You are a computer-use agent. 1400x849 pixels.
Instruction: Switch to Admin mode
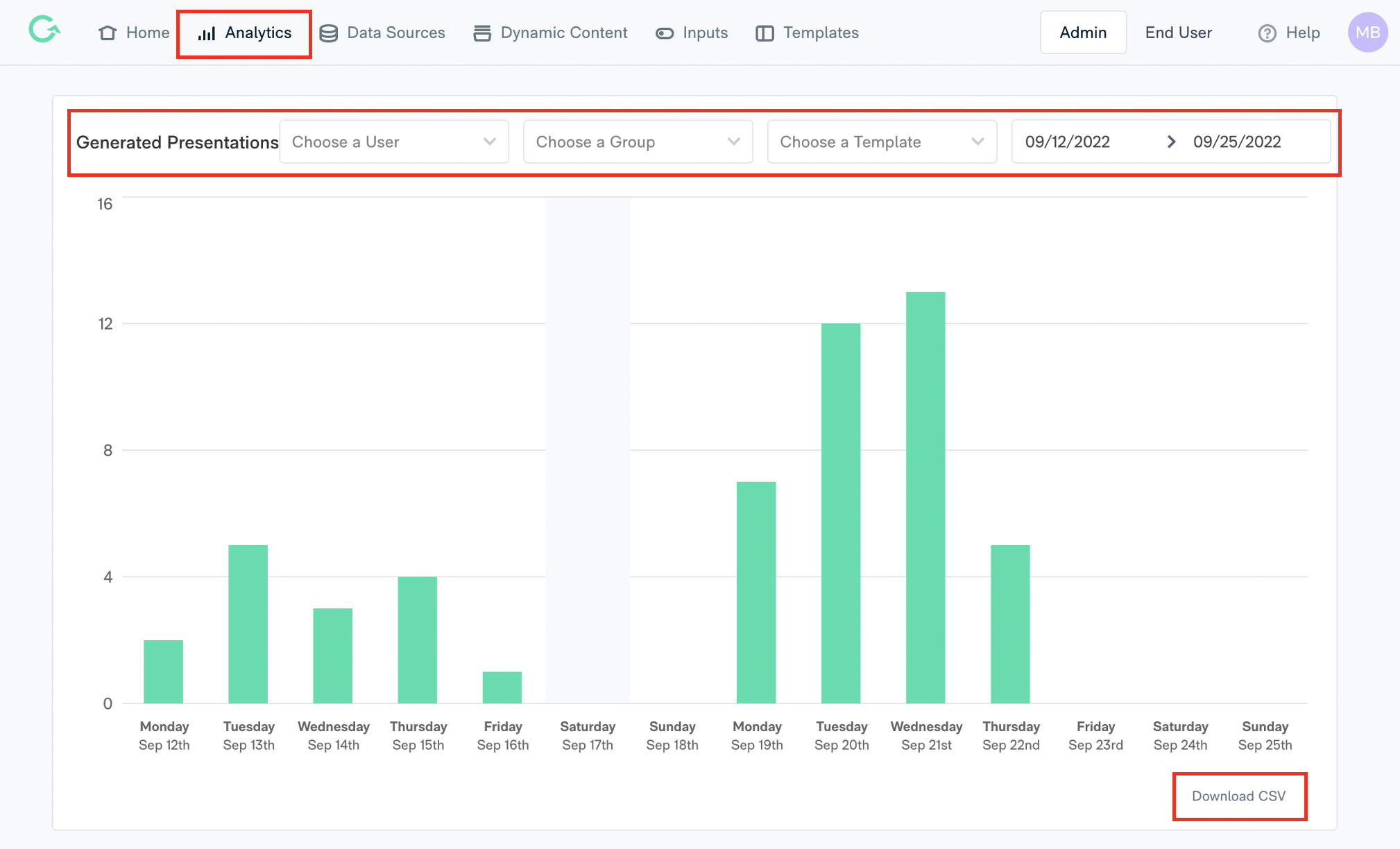click(x=1082, y=33)
